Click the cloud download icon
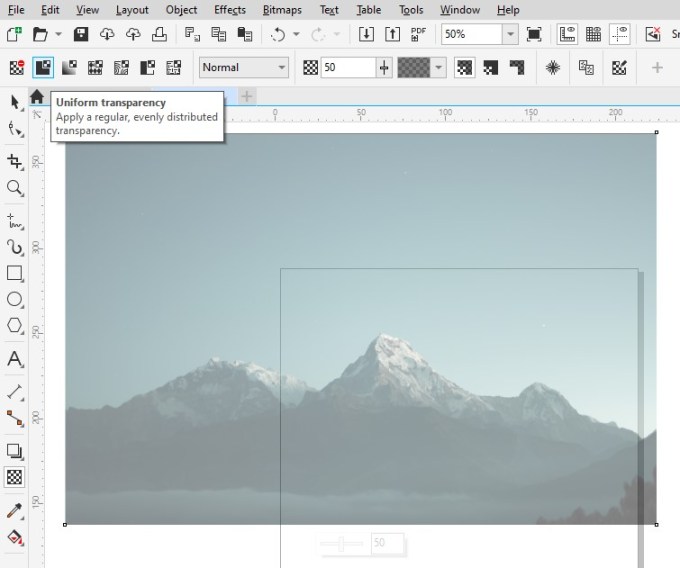 107,34
